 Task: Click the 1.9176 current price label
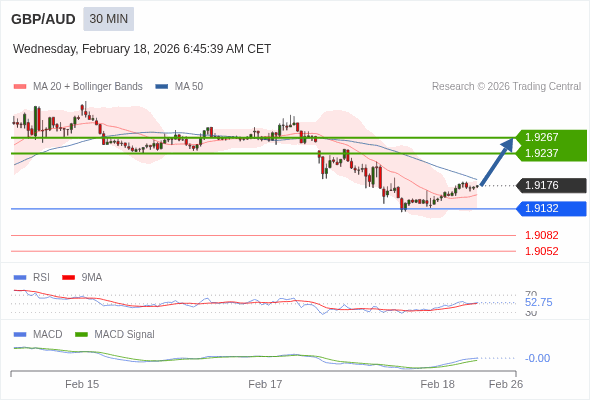[x=551, y=186]
